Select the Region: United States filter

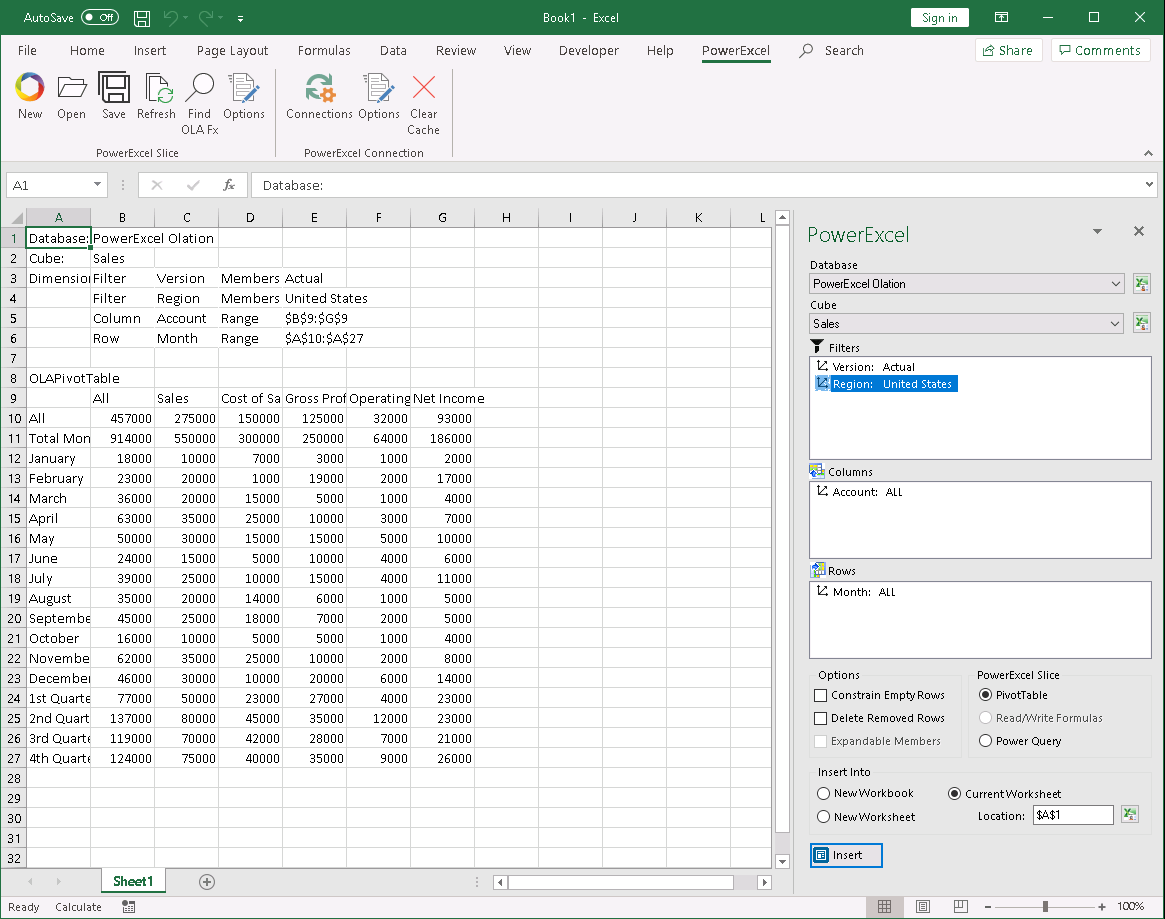click(x=886, y=384)
